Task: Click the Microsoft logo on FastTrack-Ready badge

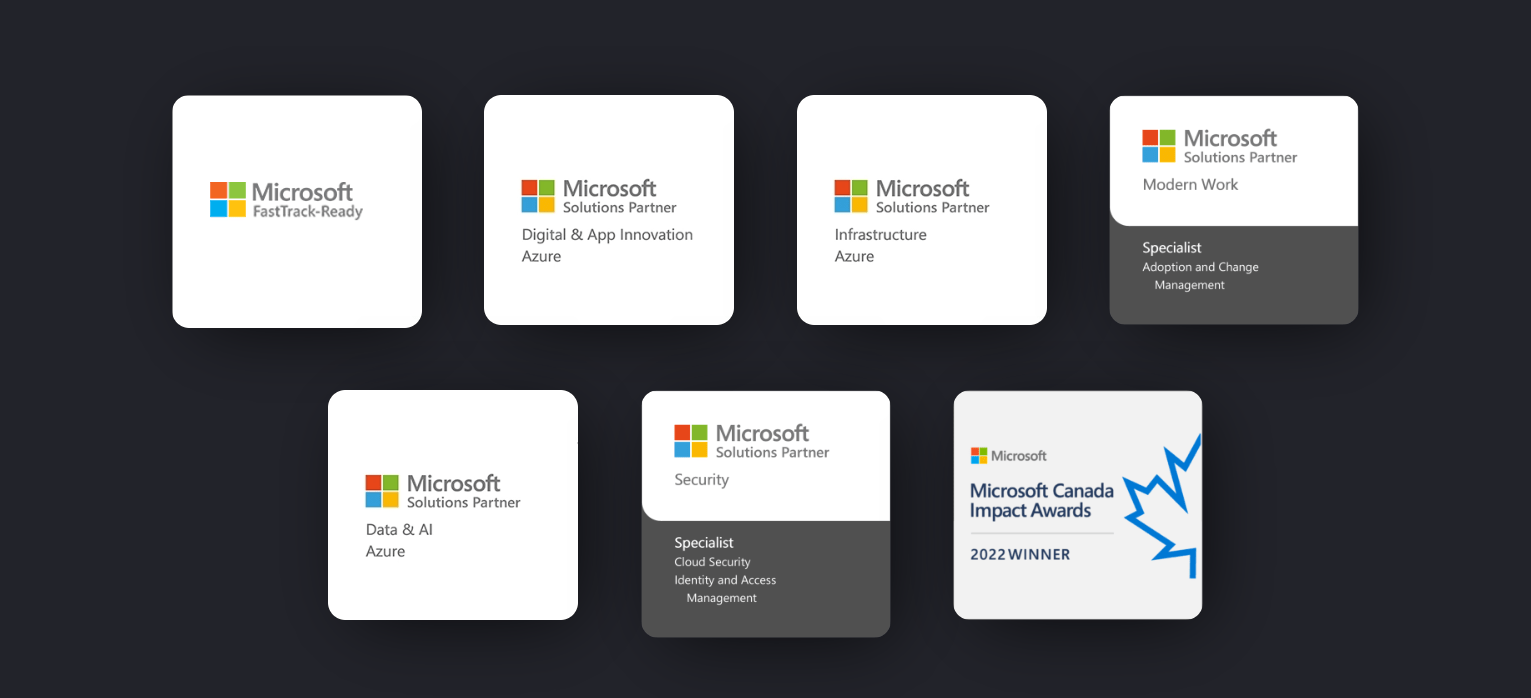Action: click(x=228, y=199)
